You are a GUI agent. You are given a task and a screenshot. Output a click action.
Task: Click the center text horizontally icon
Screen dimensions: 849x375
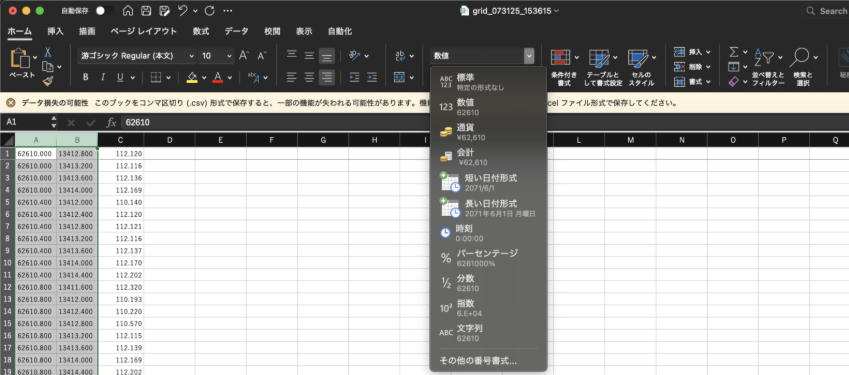(309, 77)
